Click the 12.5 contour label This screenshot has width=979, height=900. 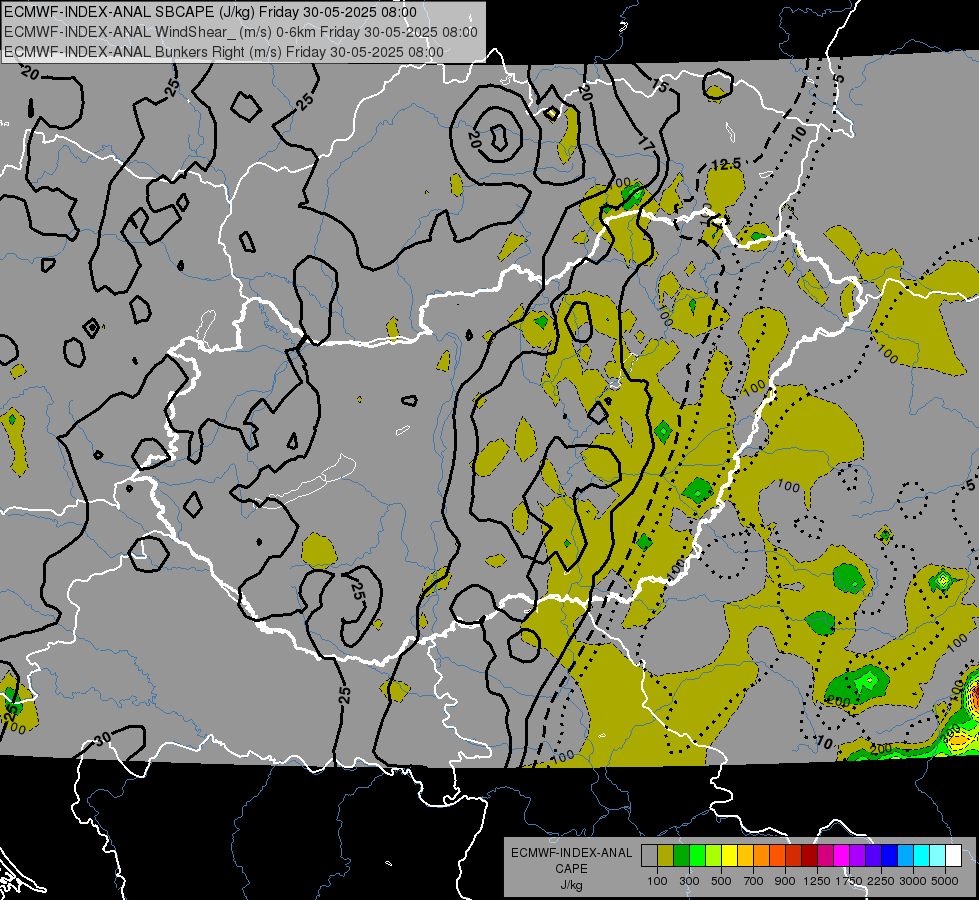point(726,164)
